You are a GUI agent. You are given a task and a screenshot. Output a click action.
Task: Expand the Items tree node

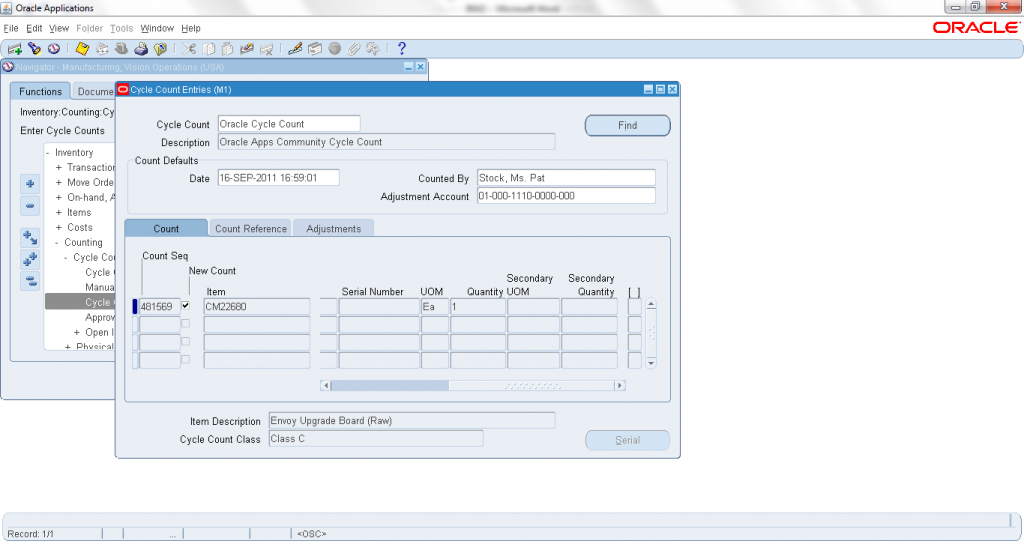click(59, 213)
